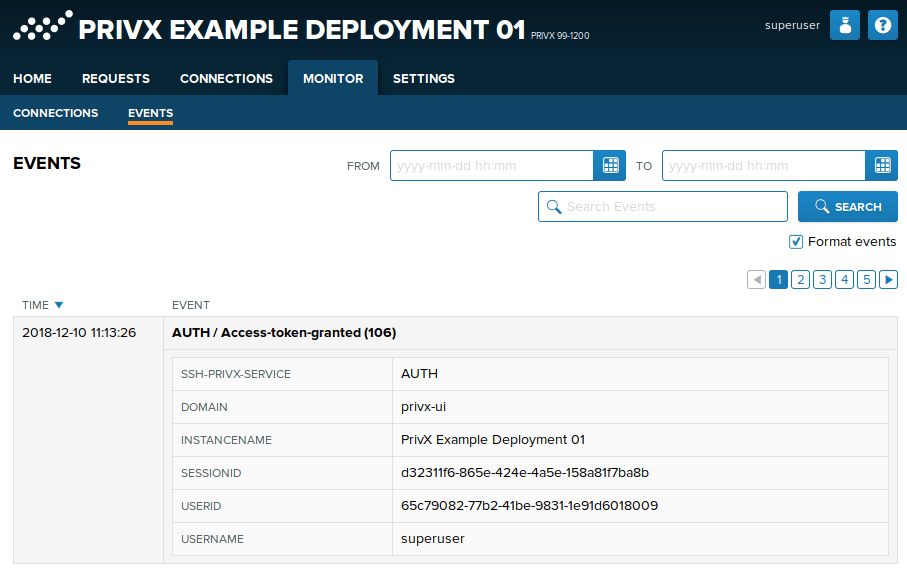This screenshot has width=907, height=569.
Task: Click the Search Events text field
Action: pyautogui.click(x=663, y=206)
